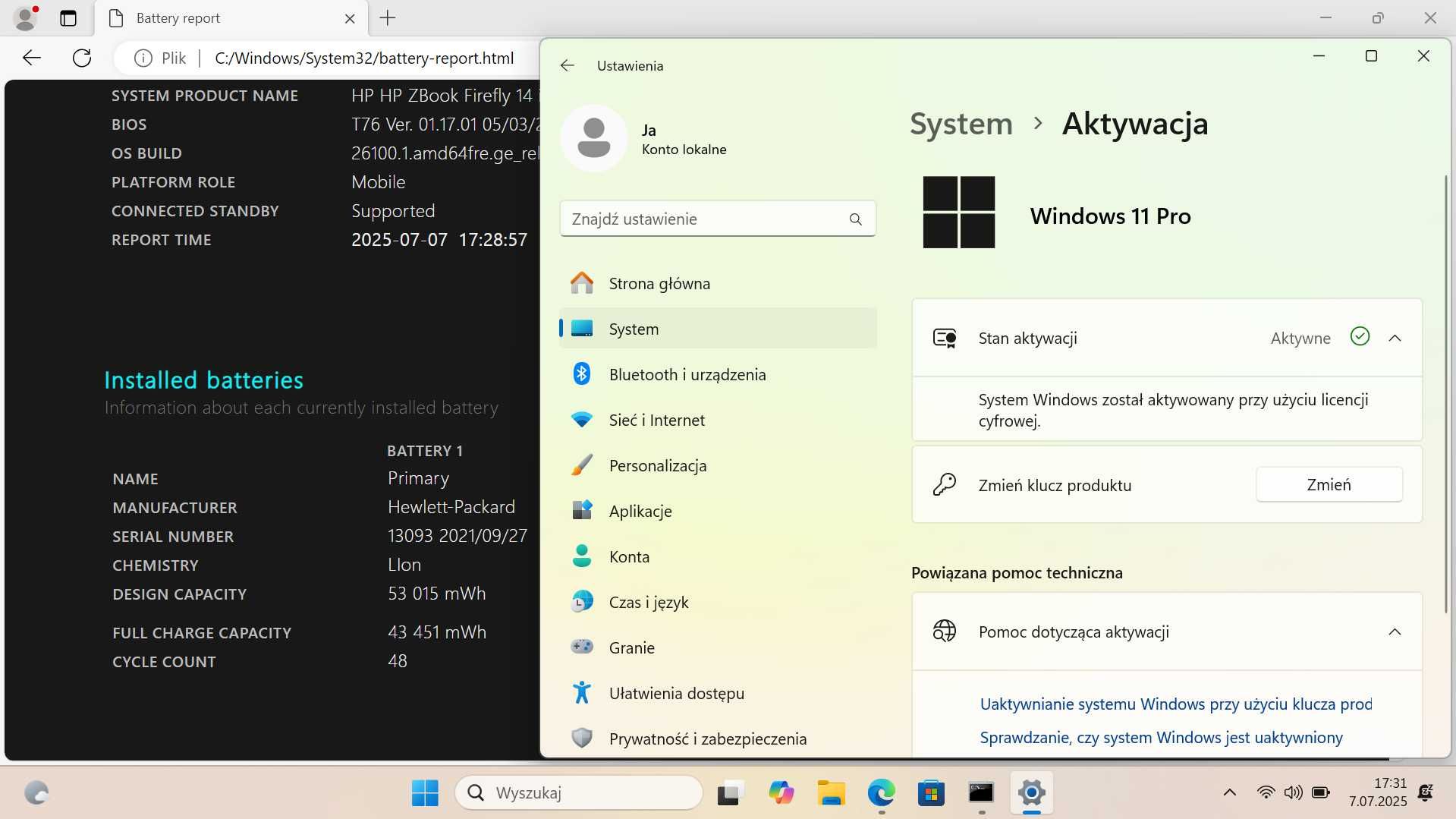Image resolution: width=1456 pixels, height=819 pixels.
Task: Click the browser profile avatar
Action: pyautogui.click(x=26, y=18)
